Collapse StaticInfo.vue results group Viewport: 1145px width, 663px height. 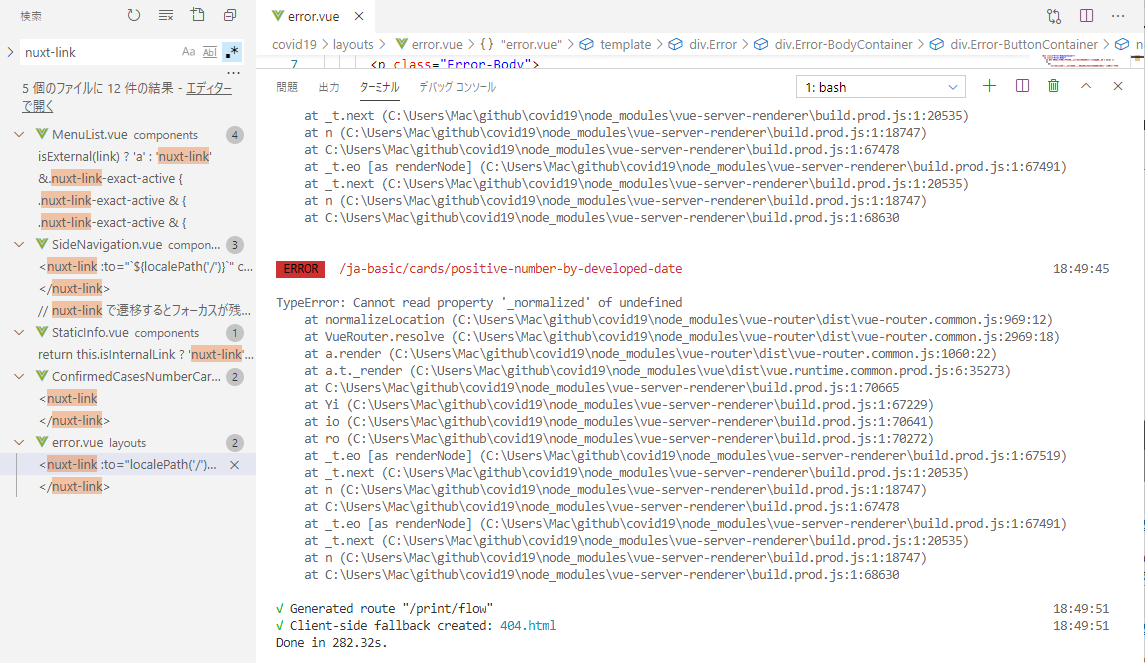20,332
